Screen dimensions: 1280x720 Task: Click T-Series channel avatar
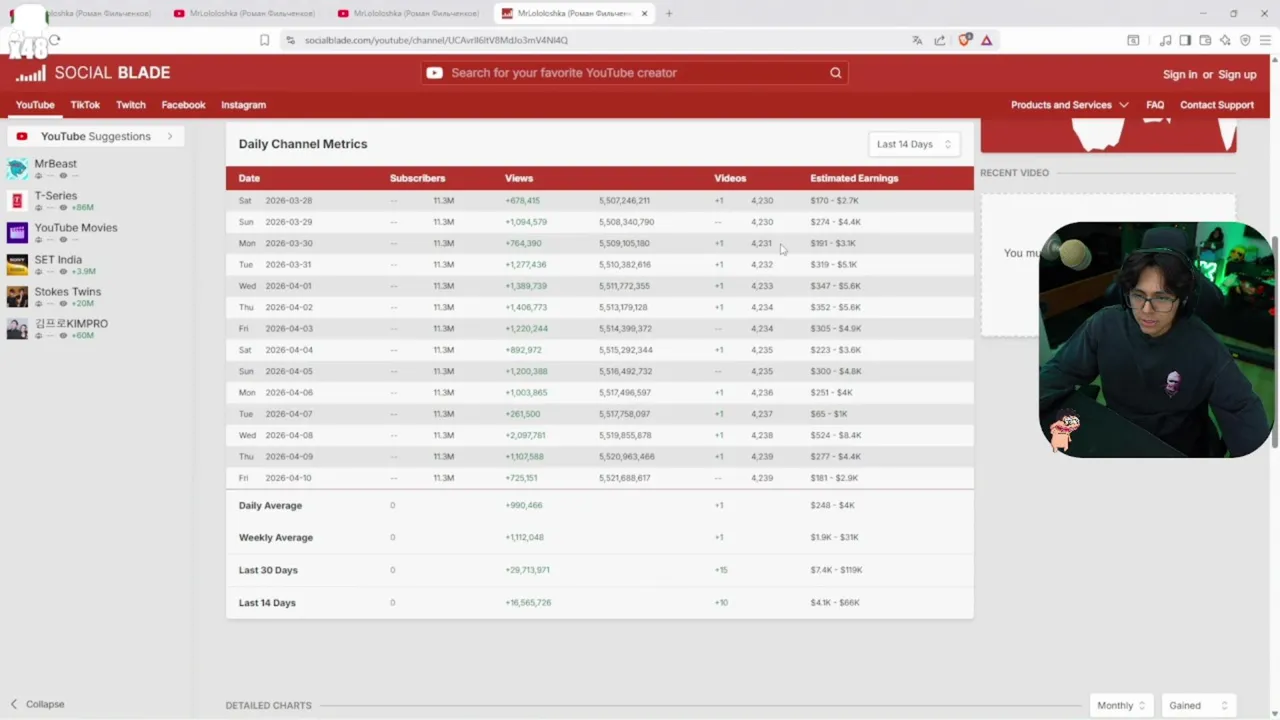(17, 201)
